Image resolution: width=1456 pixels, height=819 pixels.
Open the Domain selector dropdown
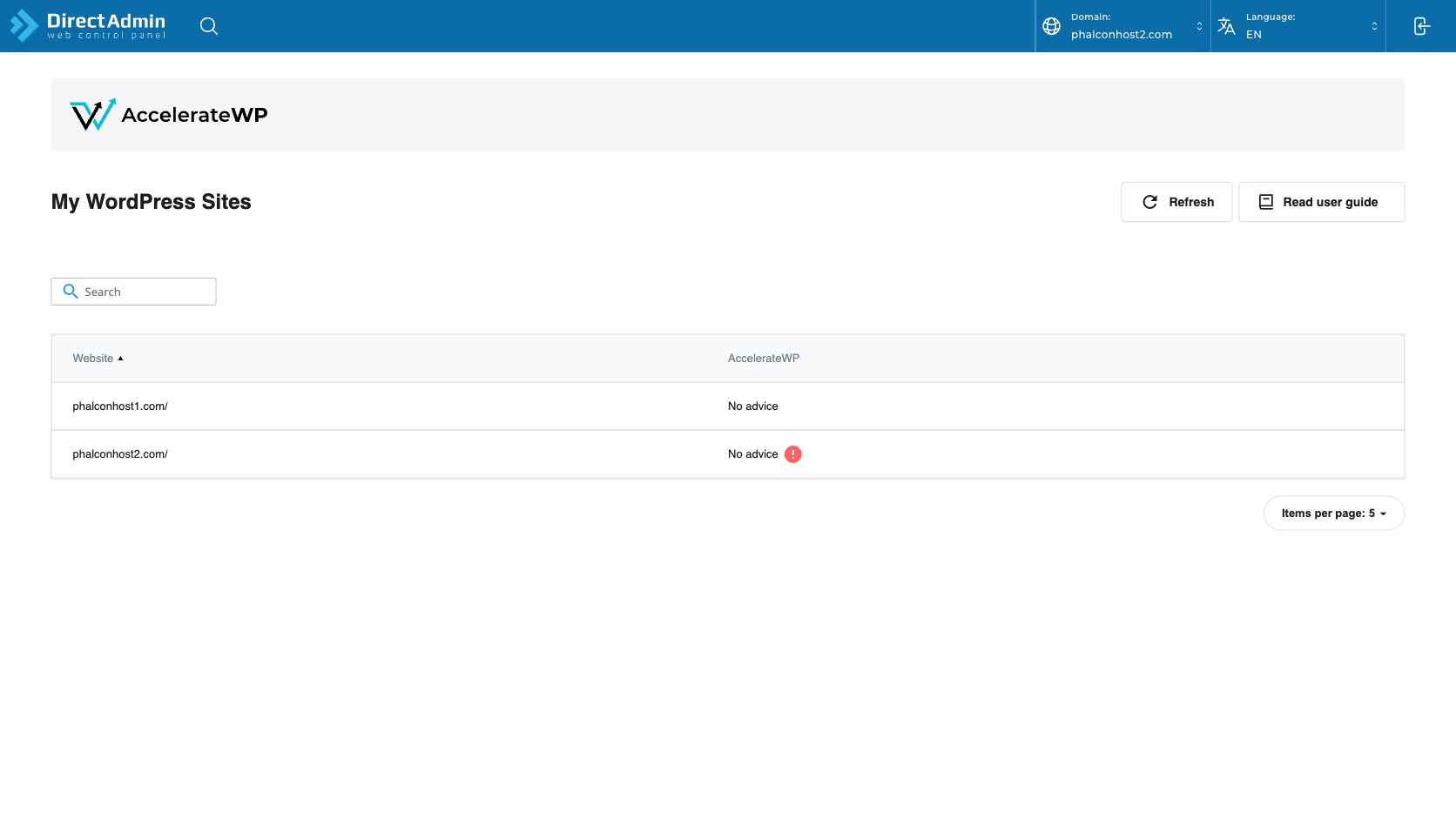pos(1123,26)
